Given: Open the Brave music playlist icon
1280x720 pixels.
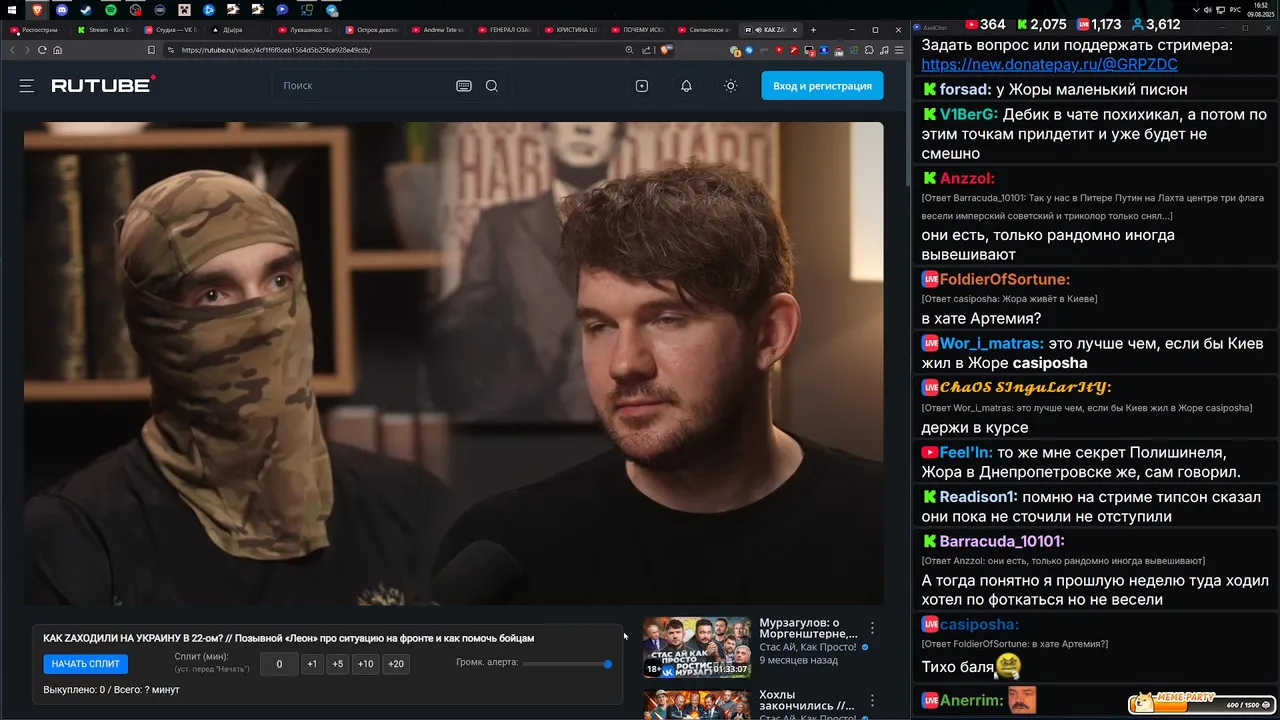Looking at the screenshot, I should pos(883,50).
